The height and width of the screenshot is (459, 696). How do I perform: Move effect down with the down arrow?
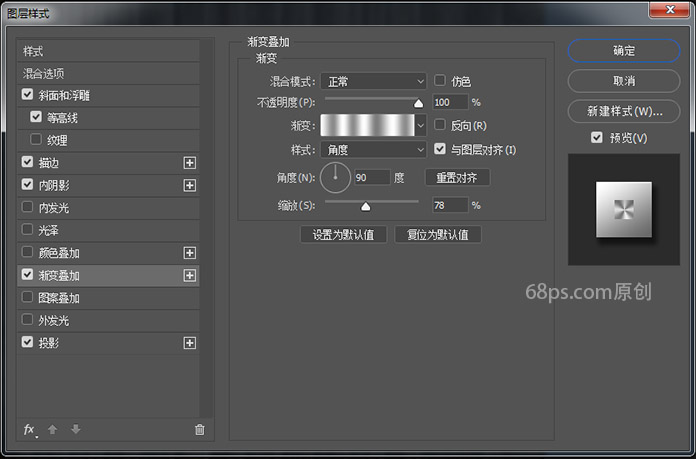[76, 429]
